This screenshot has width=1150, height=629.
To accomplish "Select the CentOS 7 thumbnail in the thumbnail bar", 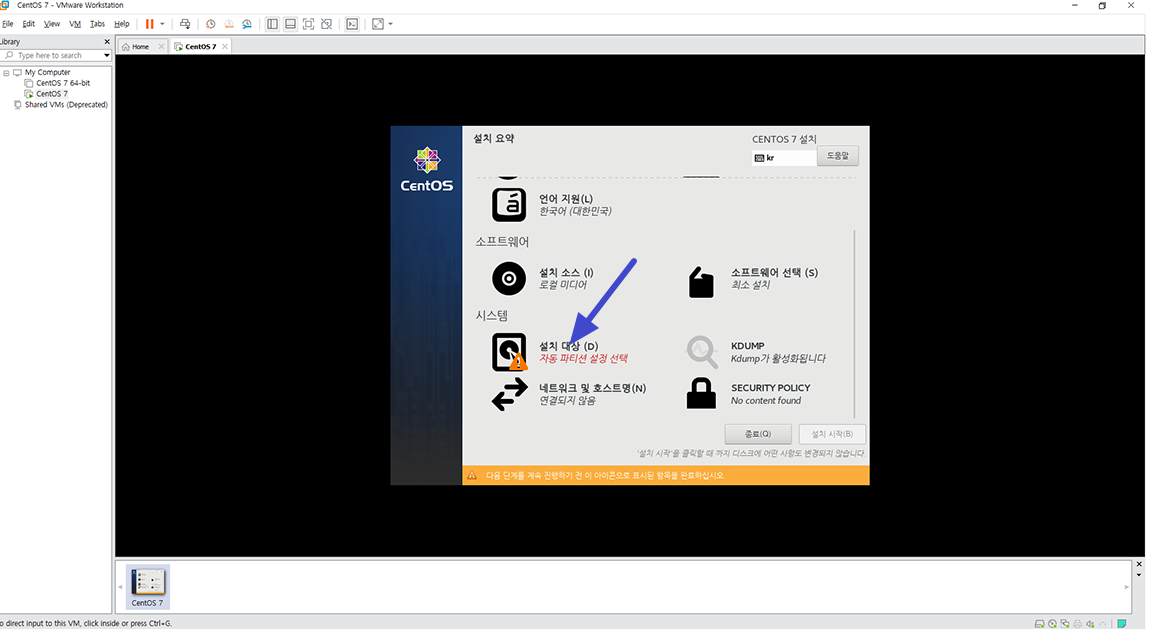I will click(x=147, y=586).
